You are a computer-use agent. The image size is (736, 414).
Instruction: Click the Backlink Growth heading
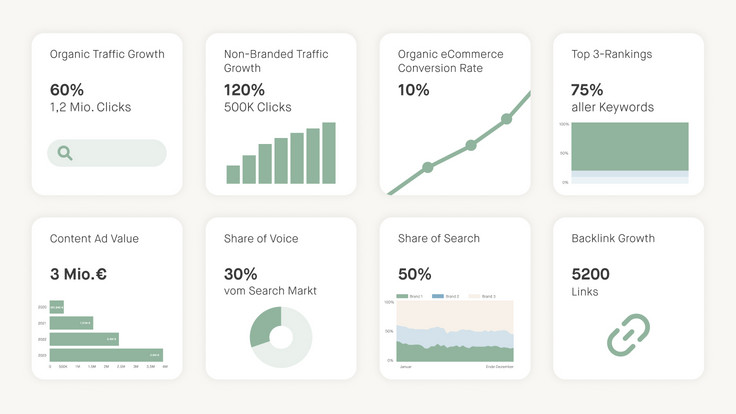613,238
